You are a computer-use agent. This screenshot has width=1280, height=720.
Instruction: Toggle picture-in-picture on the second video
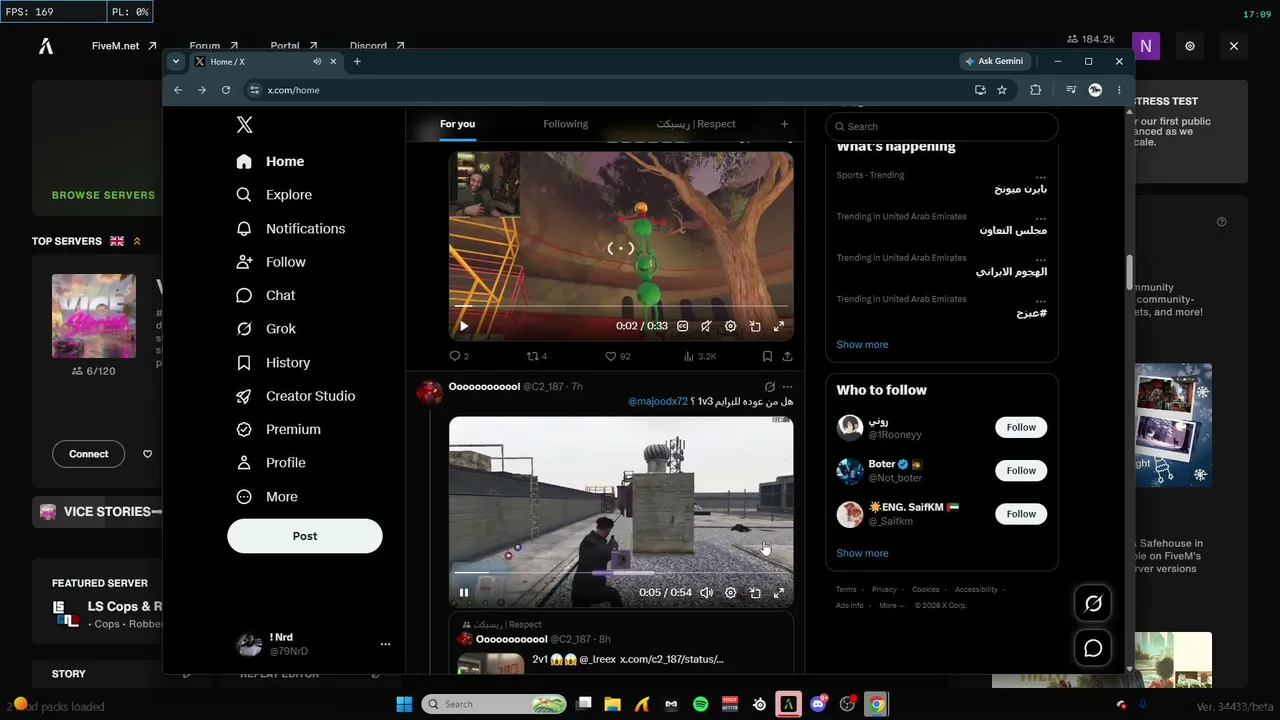(755, 592)
